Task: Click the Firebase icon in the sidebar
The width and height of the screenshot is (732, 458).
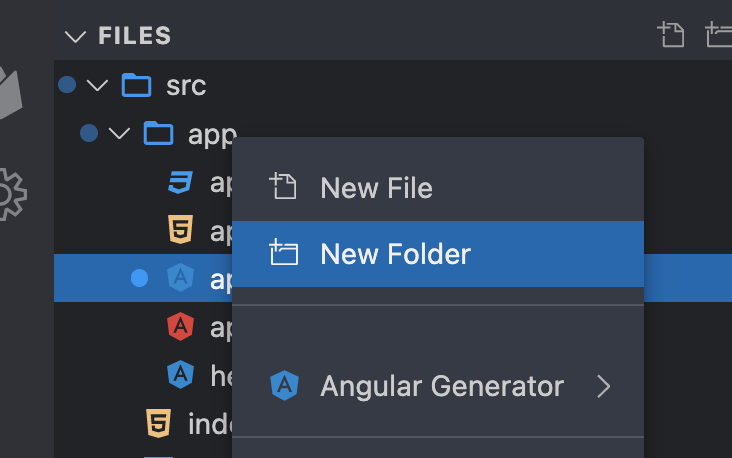Action: (10, 93)
